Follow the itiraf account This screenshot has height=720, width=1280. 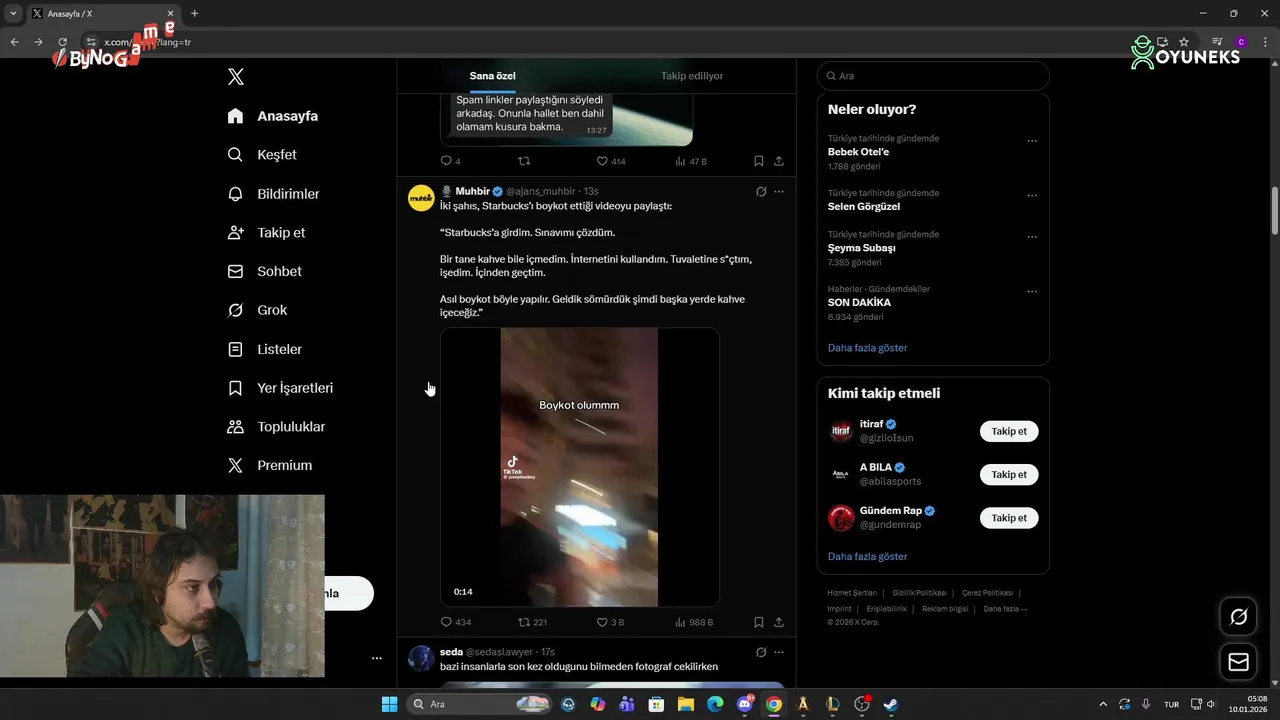(1009, 432)
